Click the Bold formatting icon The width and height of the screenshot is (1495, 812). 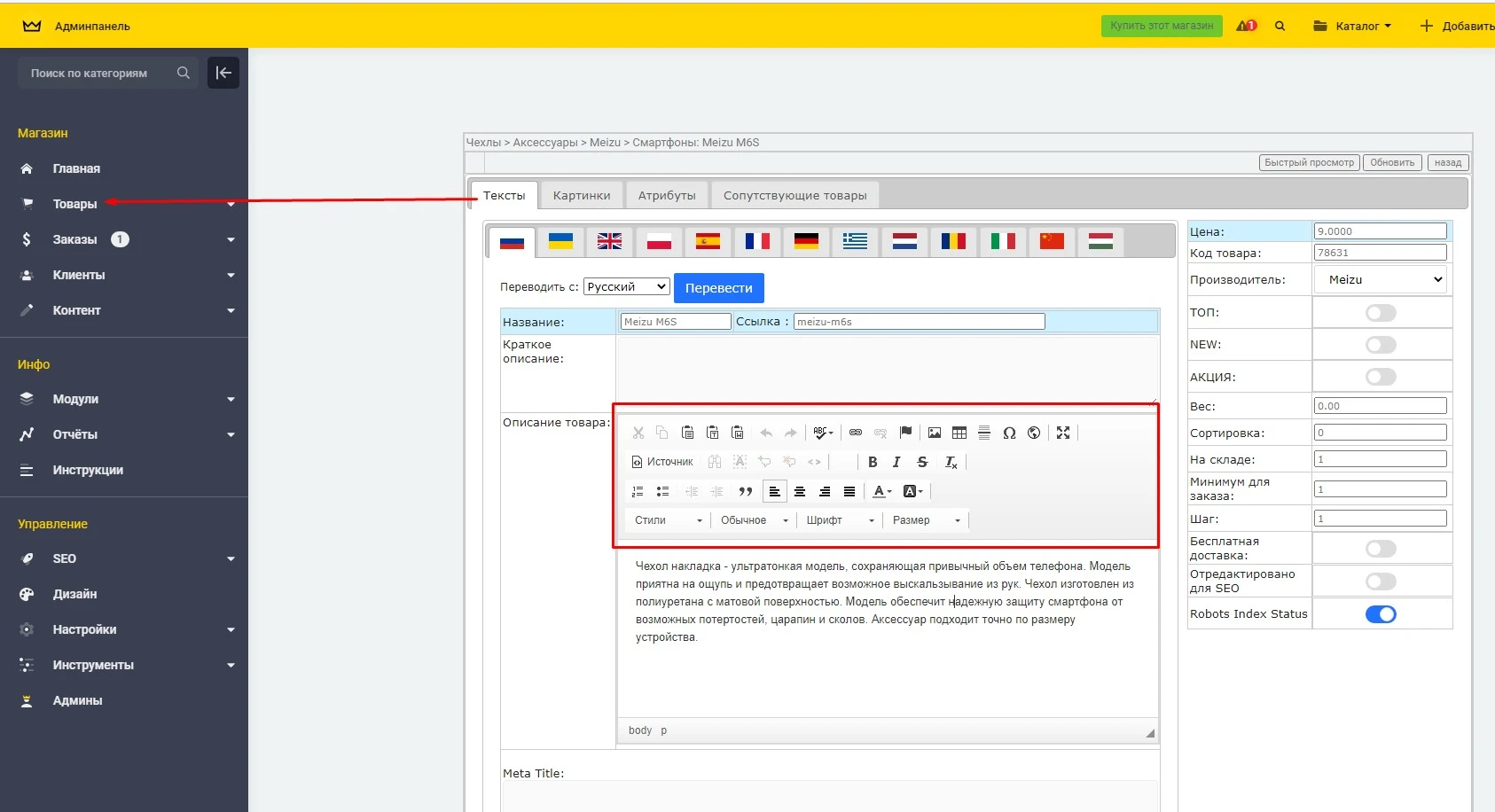pos(873,462)
